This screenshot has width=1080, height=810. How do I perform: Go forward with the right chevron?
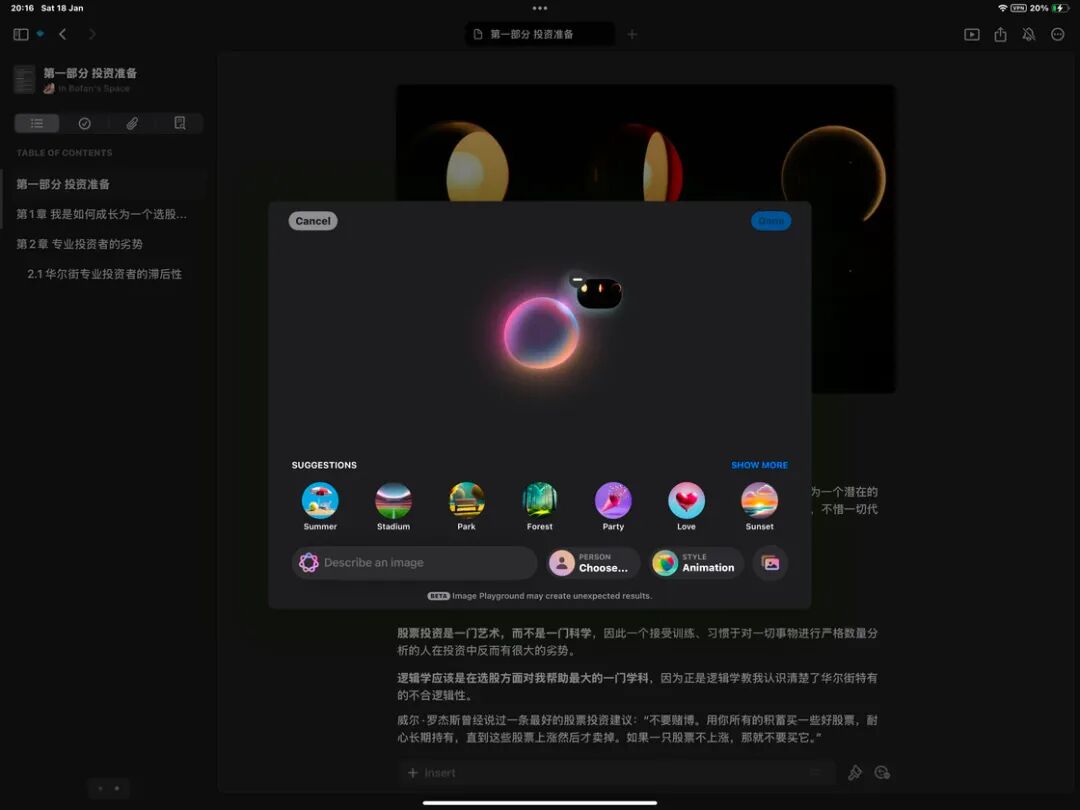92,34
